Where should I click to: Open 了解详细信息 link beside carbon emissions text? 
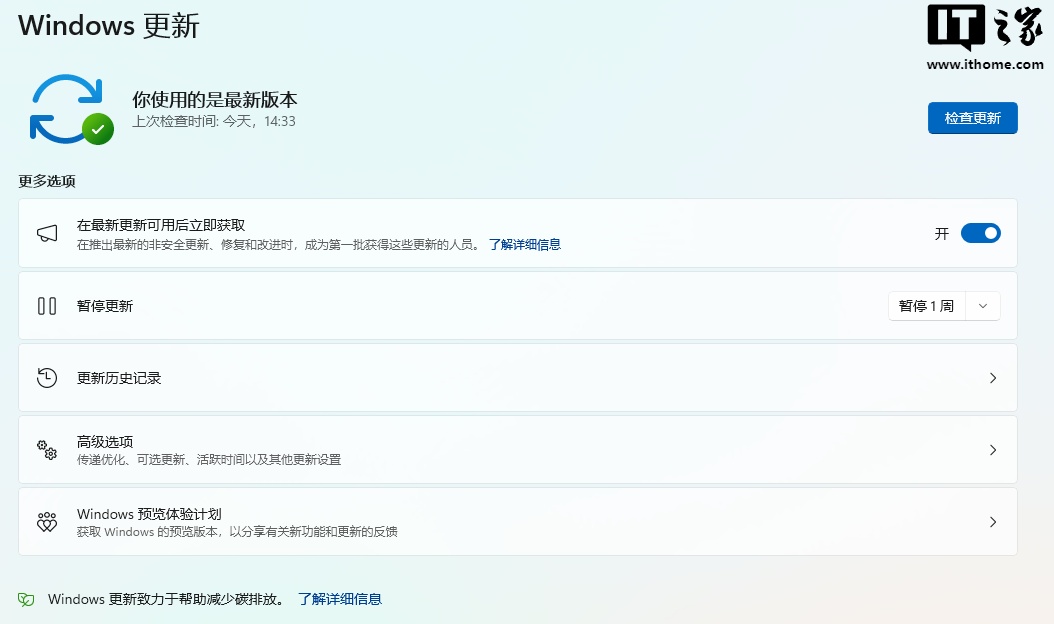[x=340, y=599]
